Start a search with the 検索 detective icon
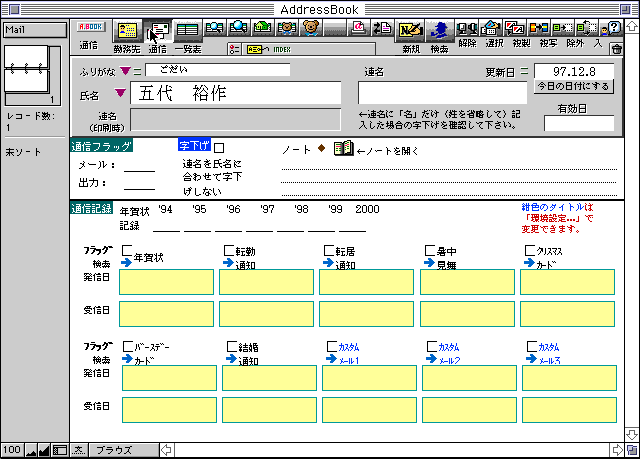The height and width of the screenshot is (459, 640). click(x=439, y=31)
